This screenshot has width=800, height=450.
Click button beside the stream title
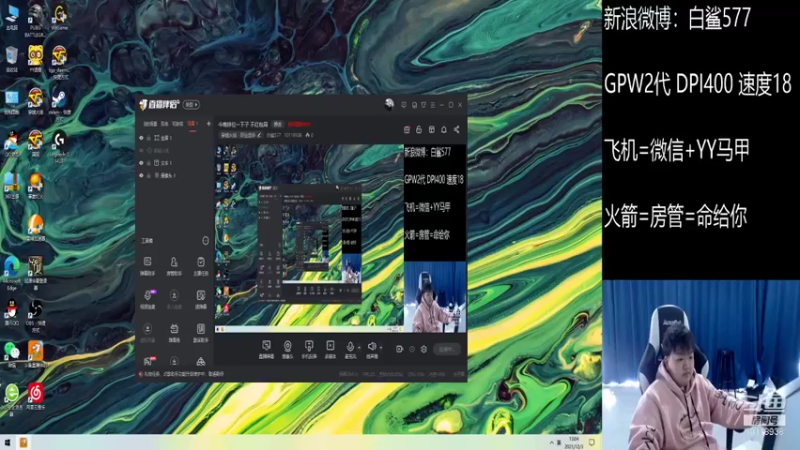[x=278, y=124]
